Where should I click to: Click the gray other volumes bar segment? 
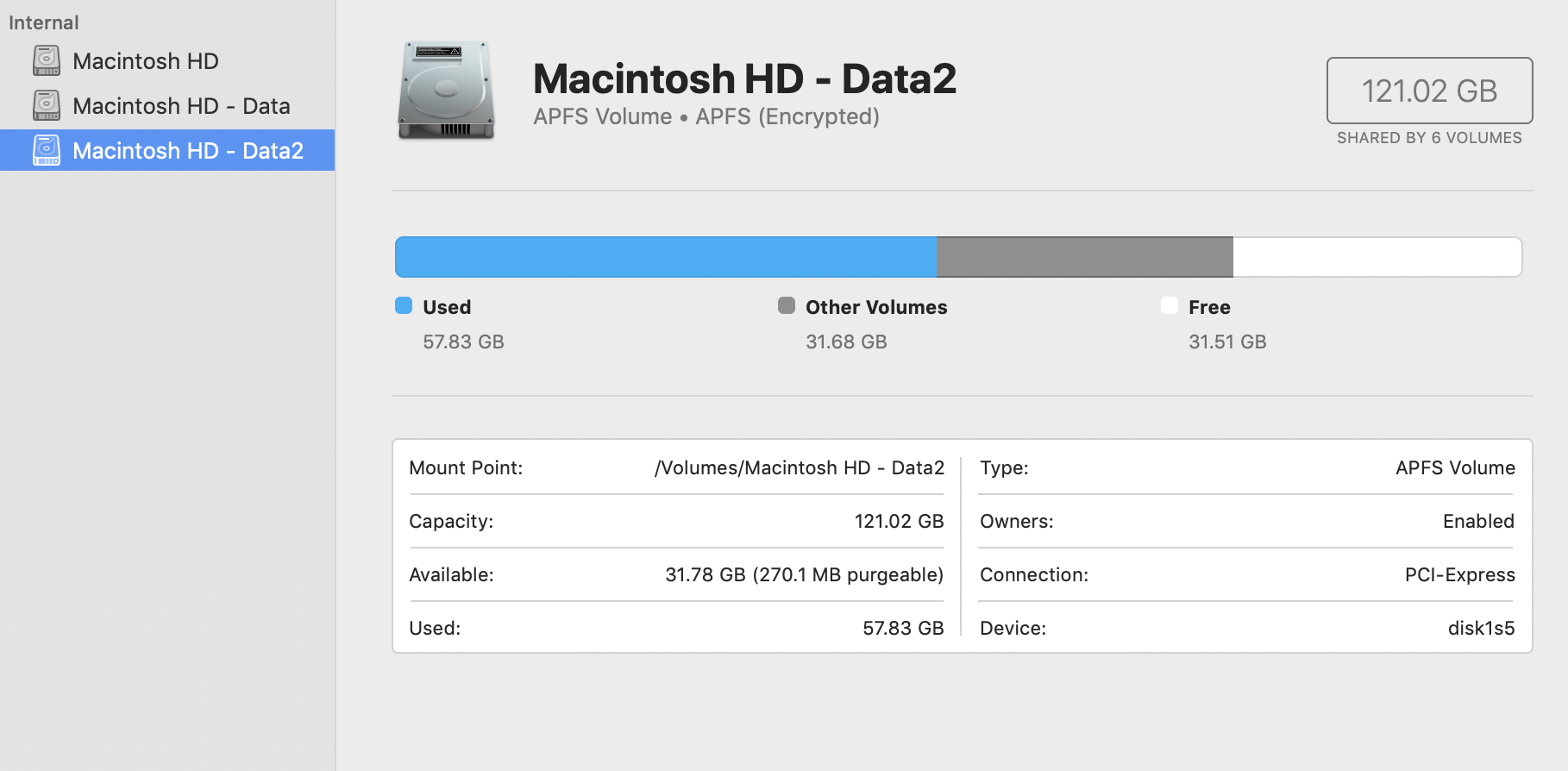coord(1084,257)
